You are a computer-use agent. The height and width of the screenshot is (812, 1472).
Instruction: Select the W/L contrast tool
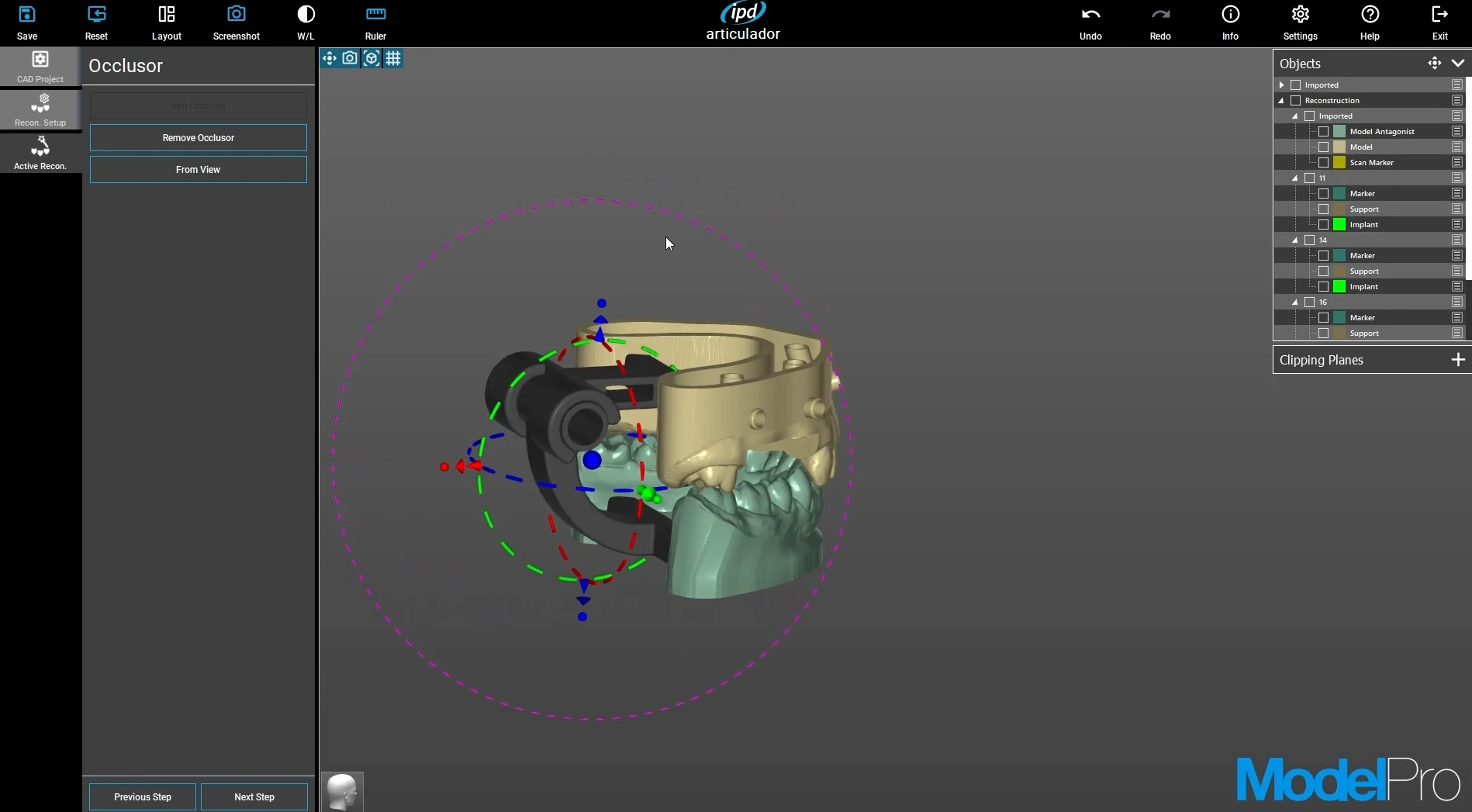coord(306,15)
